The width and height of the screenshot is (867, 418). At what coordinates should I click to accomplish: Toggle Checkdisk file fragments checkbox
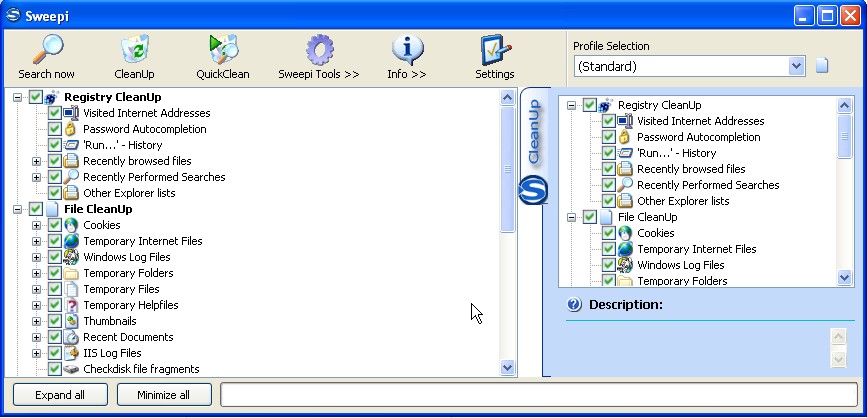click(x=54, y=369)
